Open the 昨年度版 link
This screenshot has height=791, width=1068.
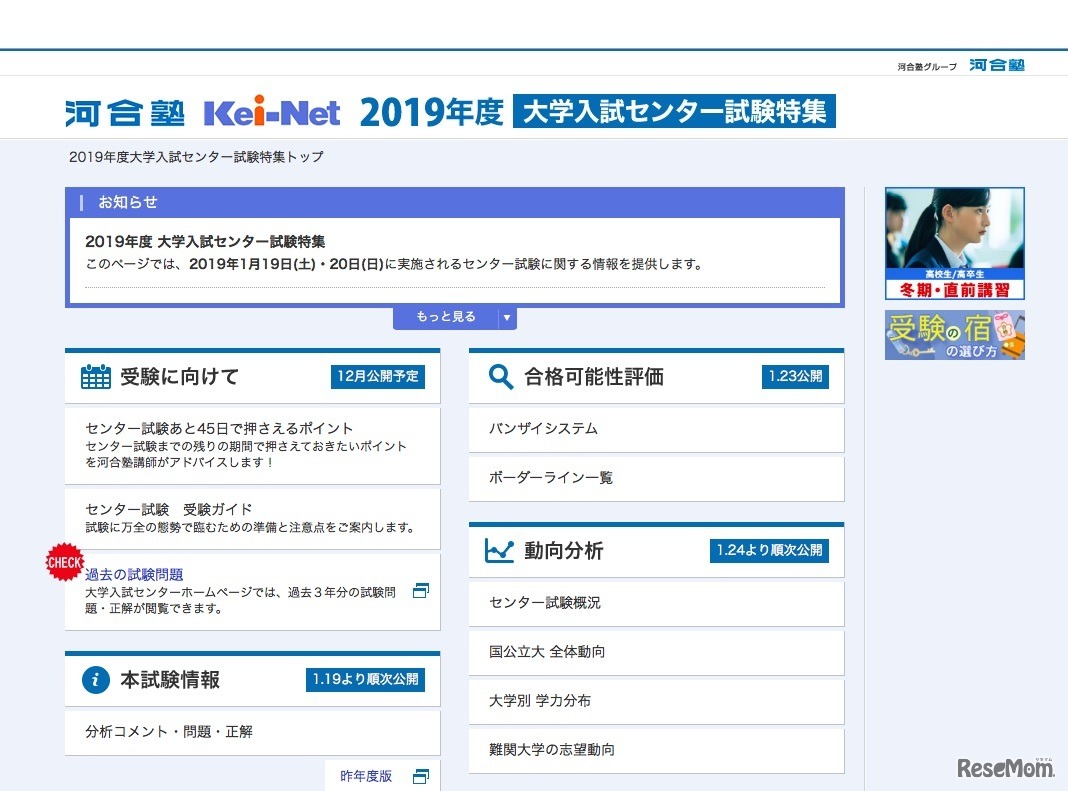coord(366,776)
